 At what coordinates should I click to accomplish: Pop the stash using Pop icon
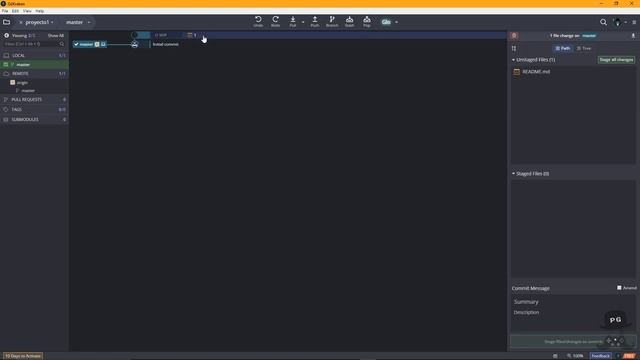point(367,21)
